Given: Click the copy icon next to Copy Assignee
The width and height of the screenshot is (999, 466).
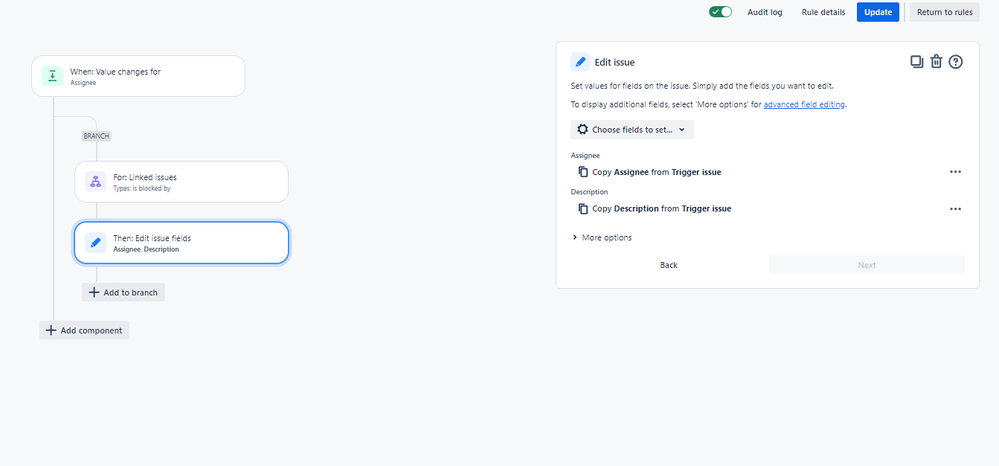Looking at the screenshot, I should tap(583, 171).
